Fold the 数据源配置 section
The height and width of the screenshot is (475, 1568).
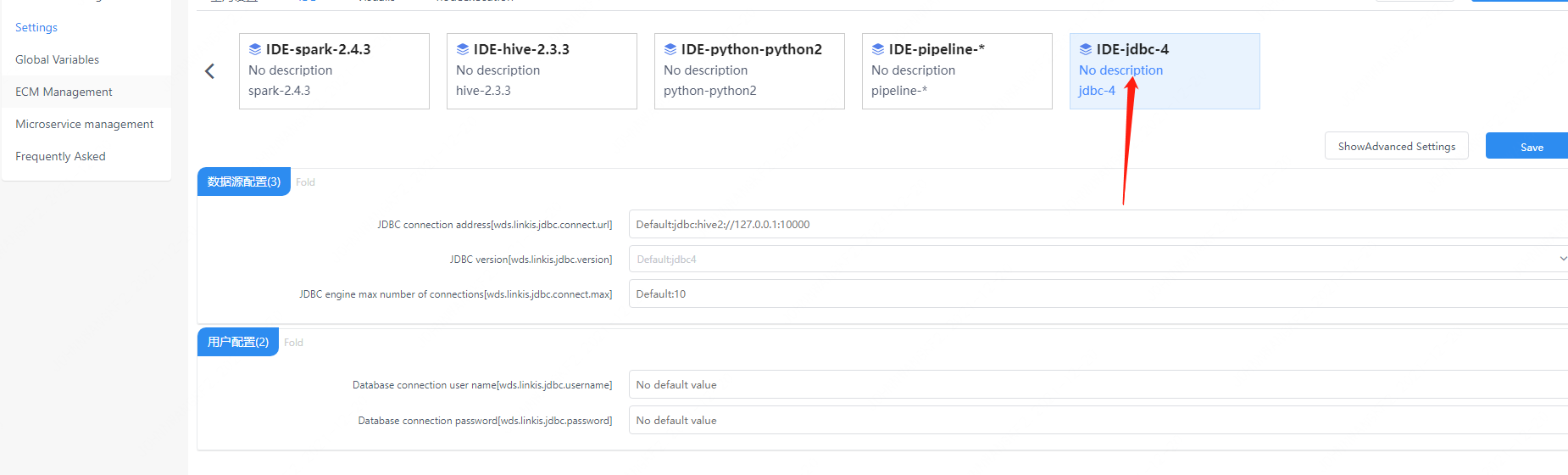(305, 182)
